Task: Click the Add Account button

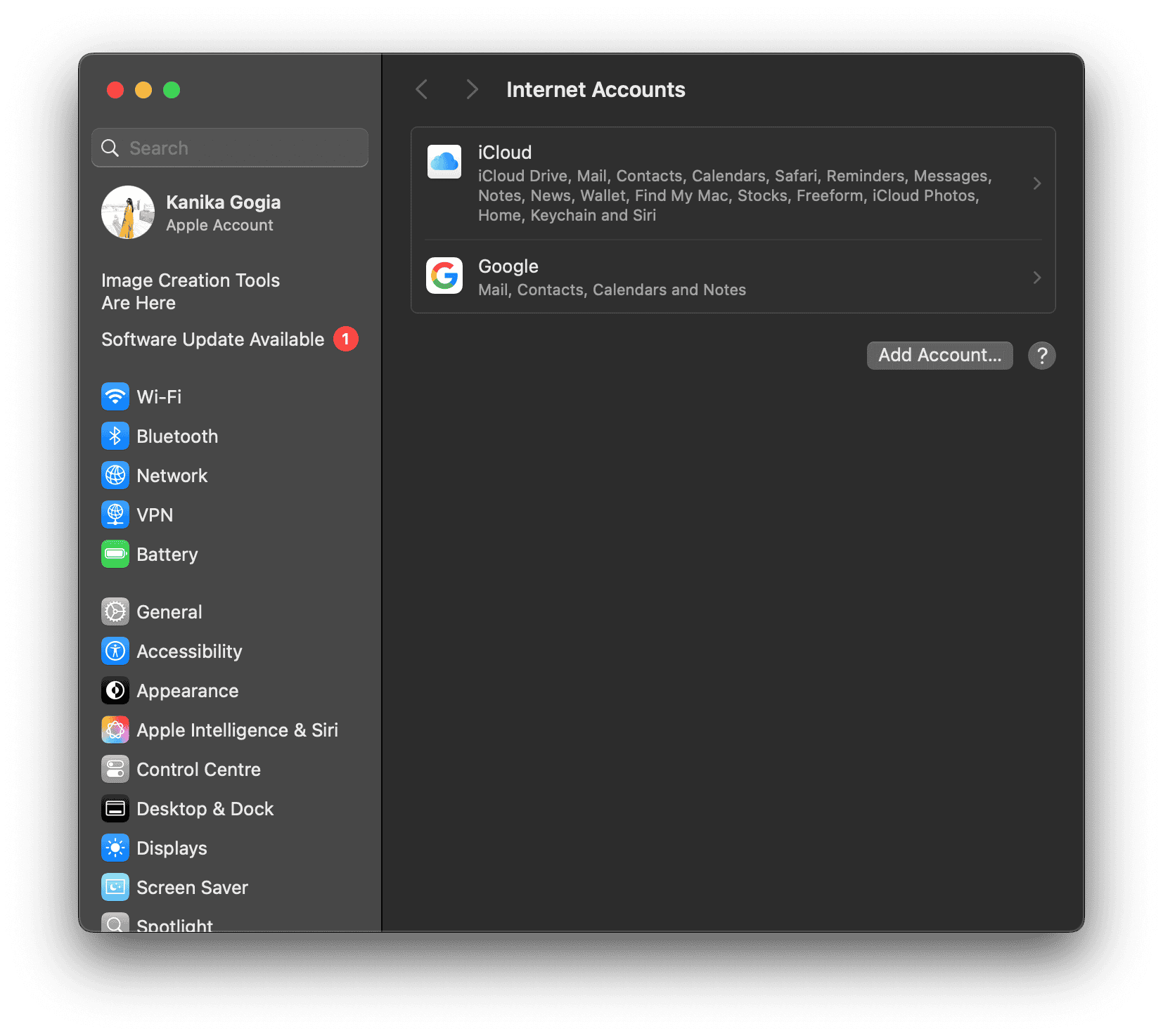Action: 939,355
